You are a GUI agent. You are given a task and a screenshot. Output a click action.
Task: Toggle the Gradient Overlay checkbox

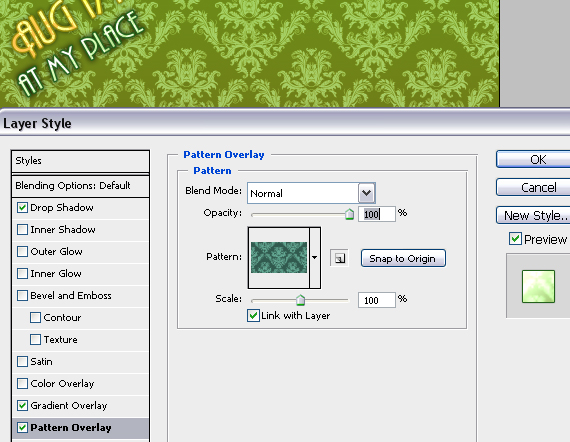[23, 406]
